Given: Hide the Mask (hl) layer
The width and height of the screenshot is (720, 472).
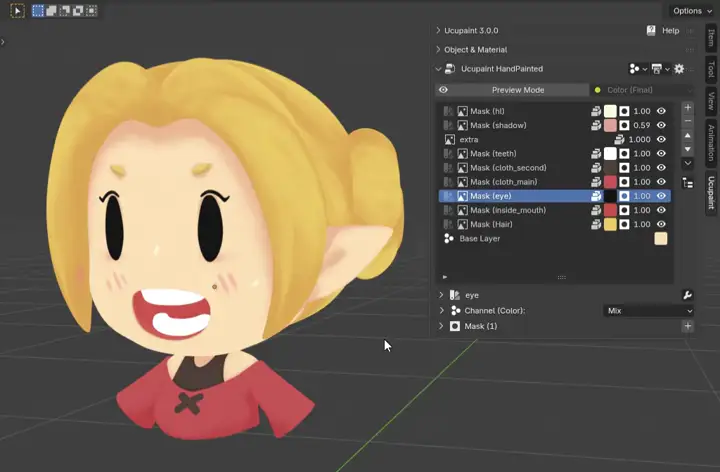Looking at the screenshot, I should 661,111.
